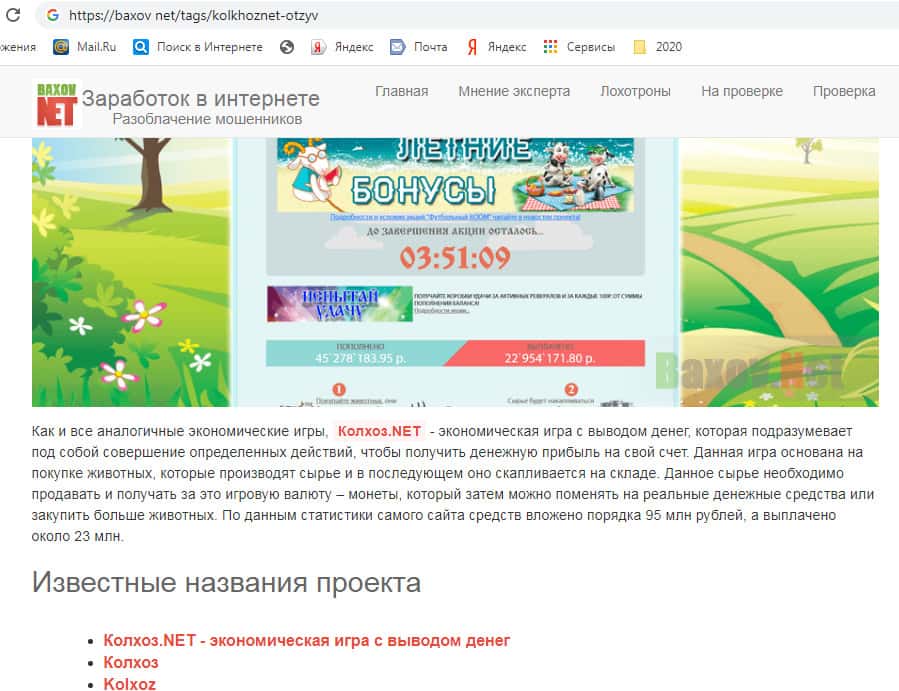Click the Baxov NET site logo
The height and width of the screenshot is (691, 899).
[56, 104]
